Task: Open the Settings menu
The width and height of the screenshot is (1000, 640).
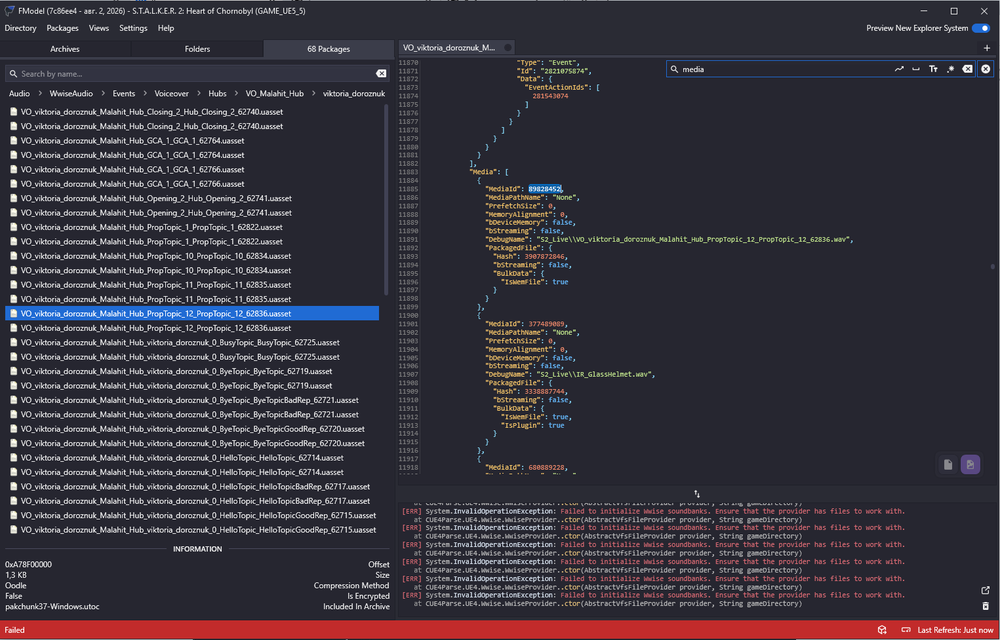Action: point(133,28)
